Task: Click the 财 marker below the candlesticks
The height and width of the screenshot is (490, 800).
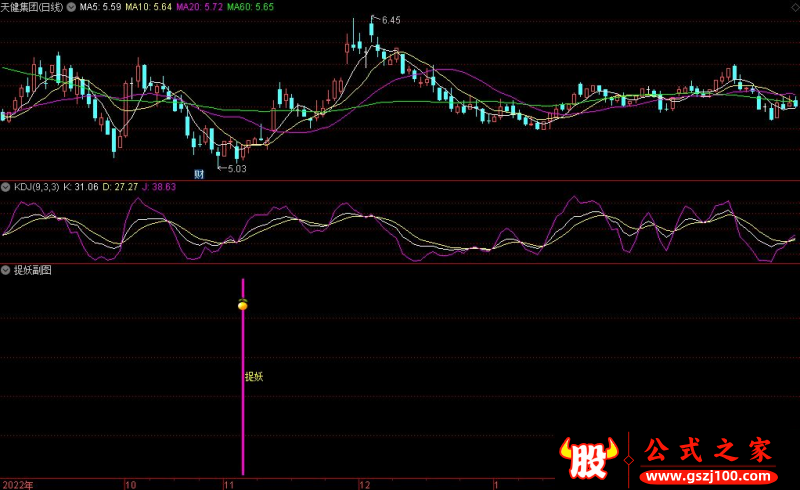Action: click(199, 176)
